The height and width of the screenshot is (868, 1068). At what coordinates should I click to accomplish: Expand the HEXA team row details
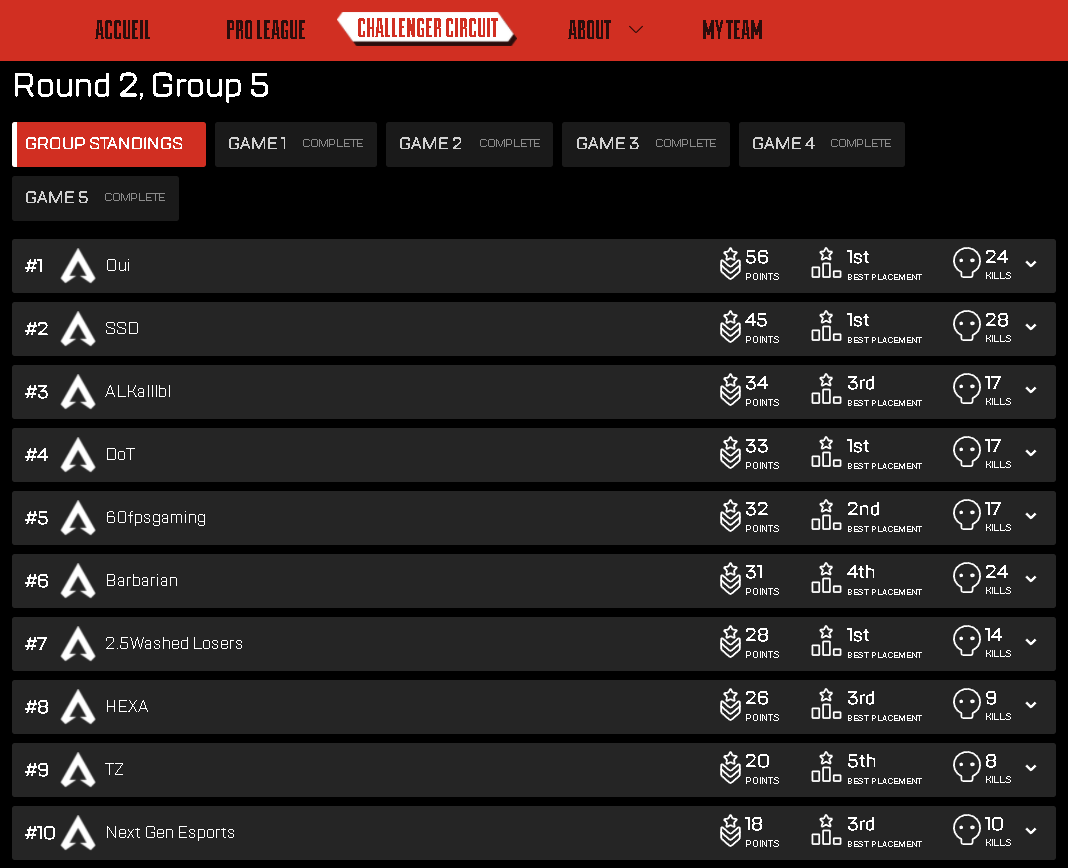tap(1031, 705)
